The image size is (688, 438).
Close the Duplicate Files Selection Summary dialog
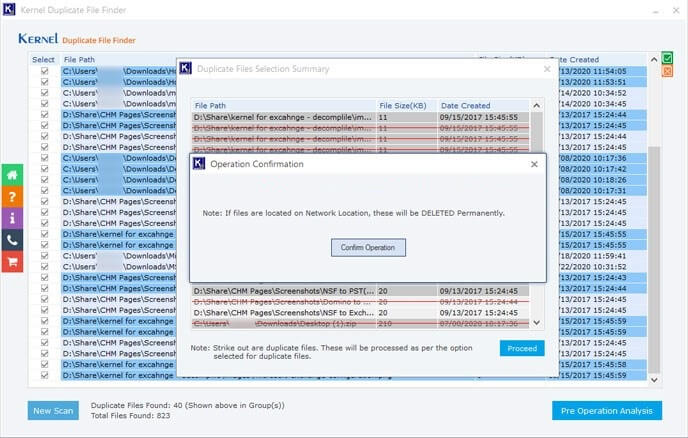coord(547,69)
